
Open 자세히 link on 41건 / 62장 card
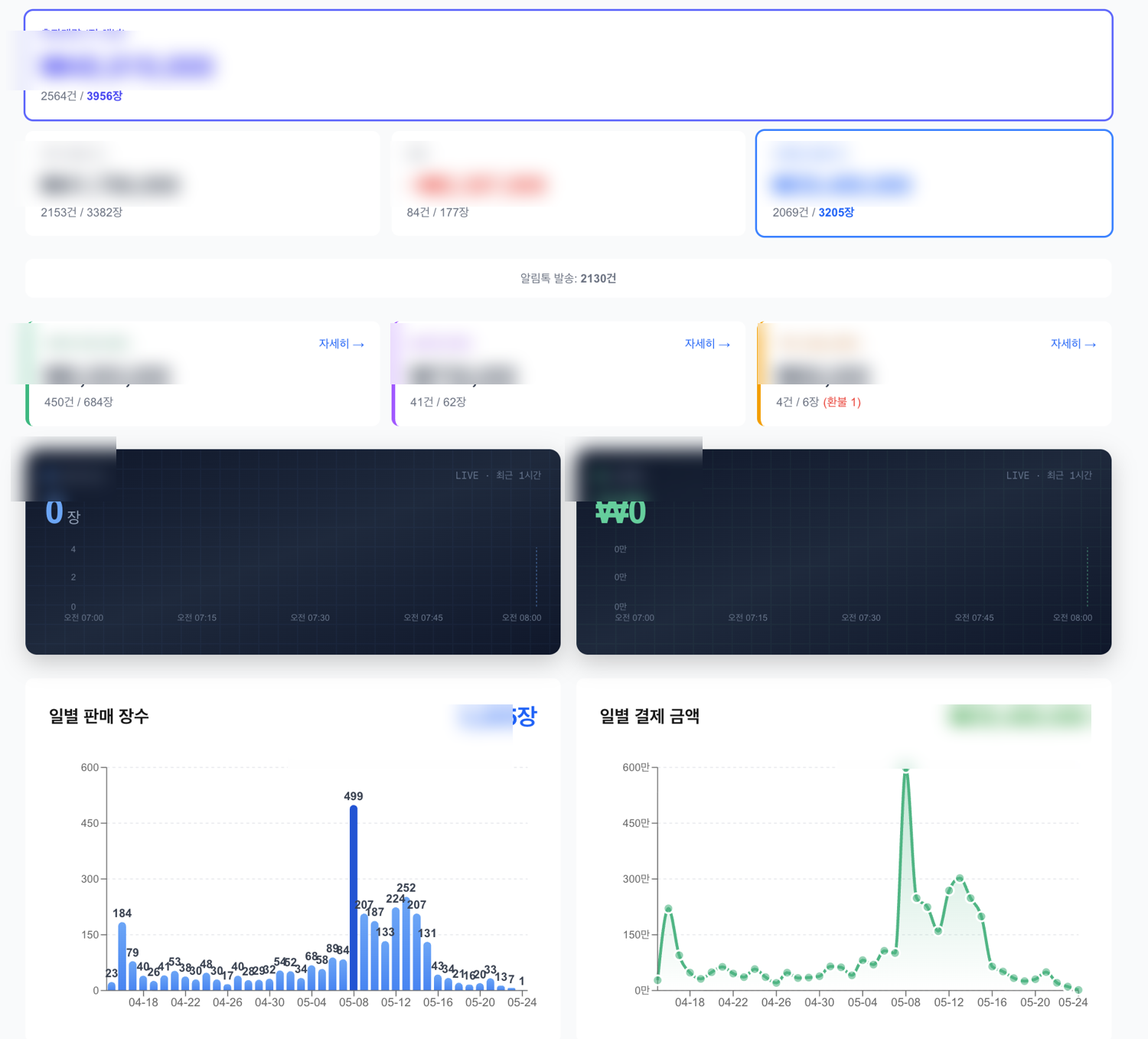707,344
